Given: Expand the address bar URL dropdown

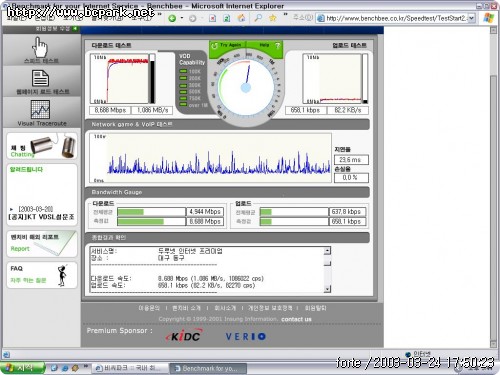Looking at the screenshot, I should coord(471,18).
